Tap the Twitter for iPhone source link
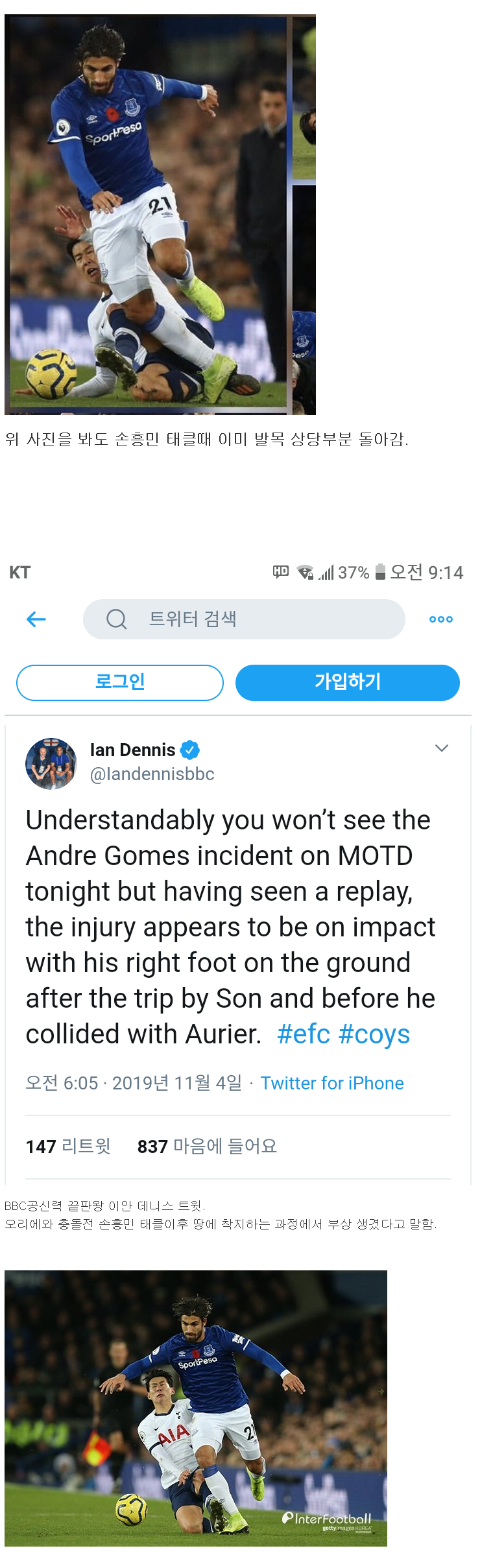Image resolution: width=493 pixels, height=1568 pixels. [331, 1083]
